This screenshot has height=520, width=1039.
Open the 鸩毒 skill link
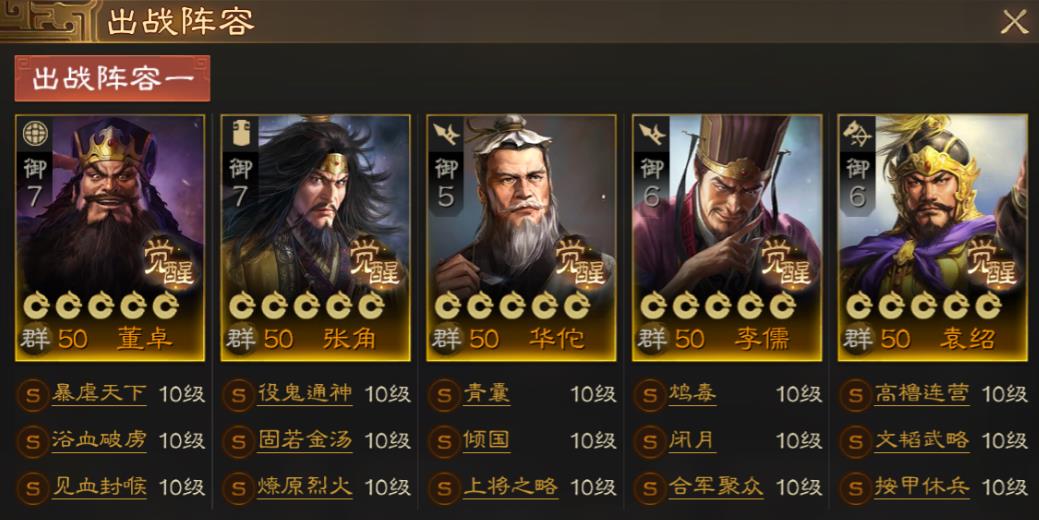[x=692, y=393]
